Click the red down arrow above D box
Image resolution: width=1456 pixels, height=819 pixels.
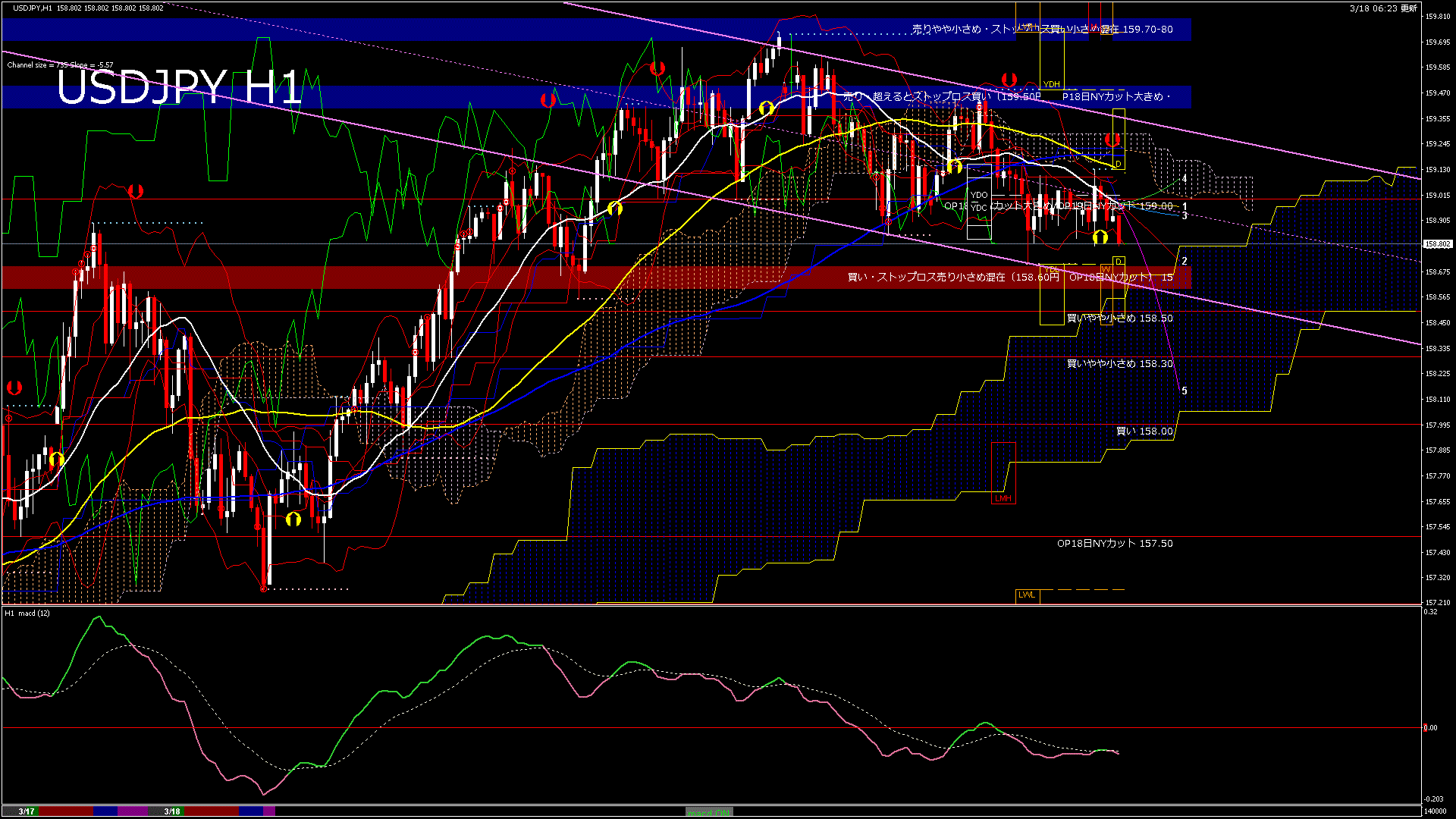point(1112,140)
